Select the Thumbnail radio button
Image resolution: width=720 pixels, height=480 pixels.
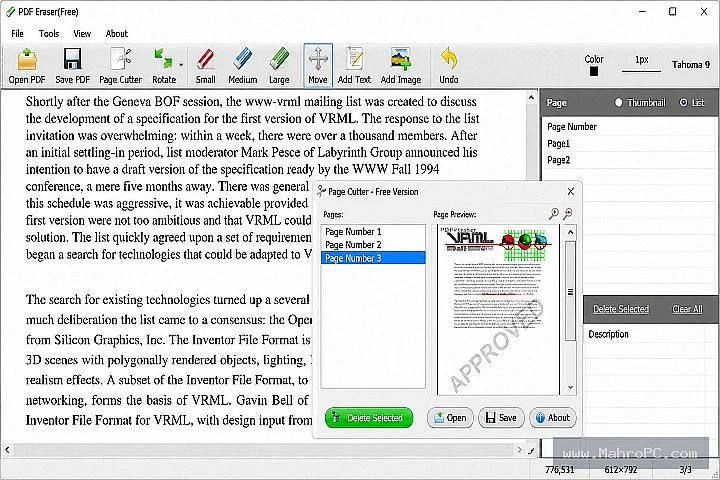[x=619, y=102]
